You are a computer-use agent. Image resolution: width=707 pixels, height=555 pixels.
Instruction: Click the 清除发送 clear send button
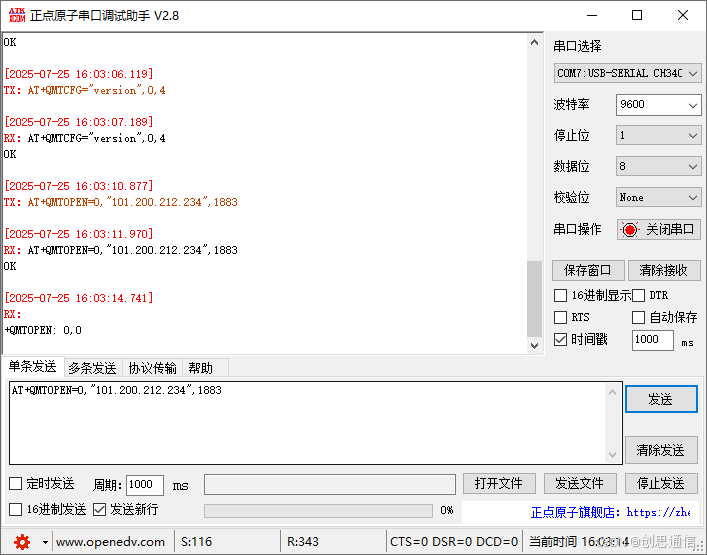[661, 450]
